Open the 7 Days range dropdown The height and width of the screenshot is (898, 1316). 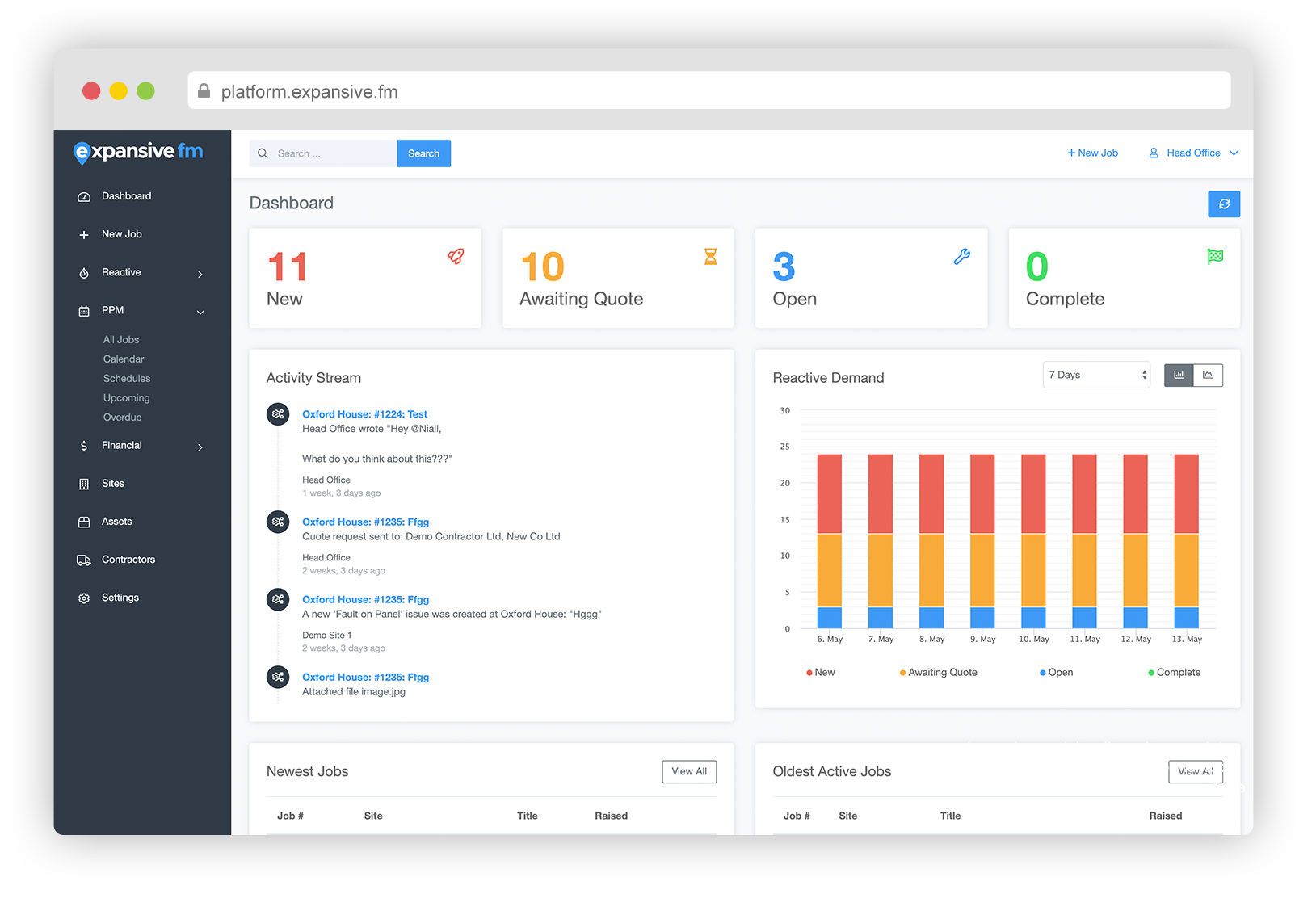tap(1095, 376)
